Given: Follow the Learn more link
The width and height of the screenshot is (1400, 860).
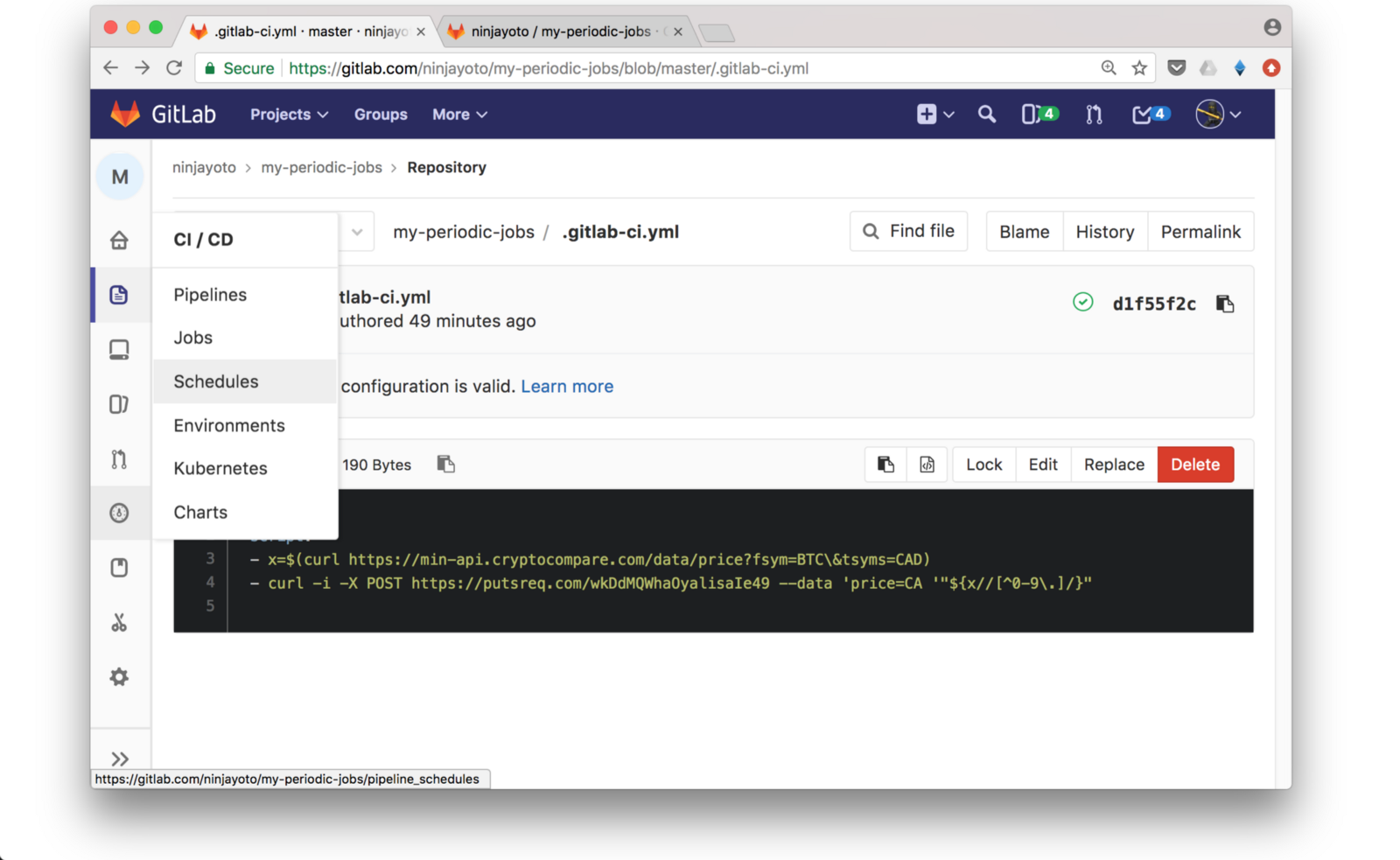Looking at the screenshot, I should pyautogui.click(x=567, y=387).
